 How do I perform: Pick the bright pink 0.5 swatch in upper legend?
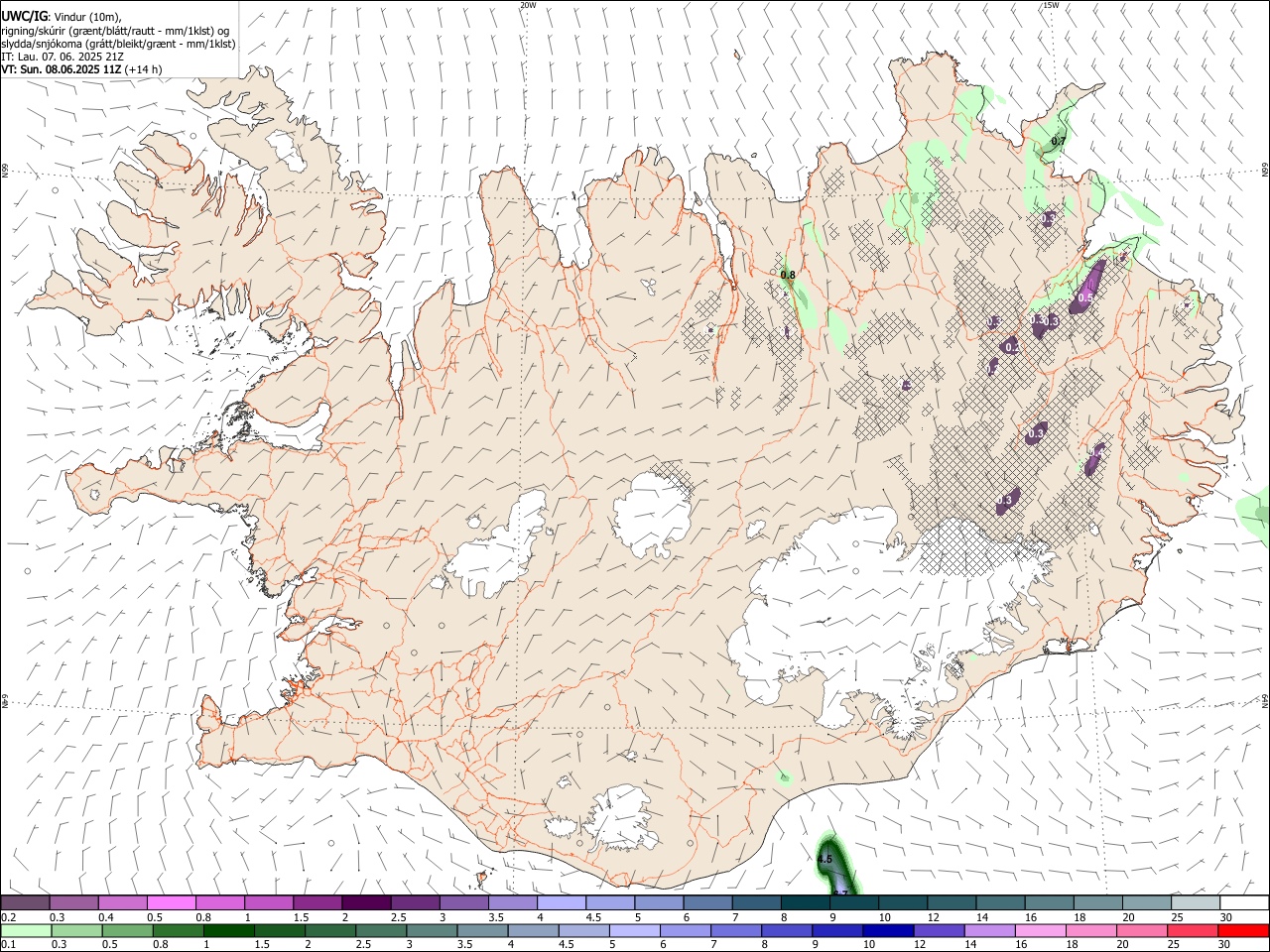tap(171, 902)
